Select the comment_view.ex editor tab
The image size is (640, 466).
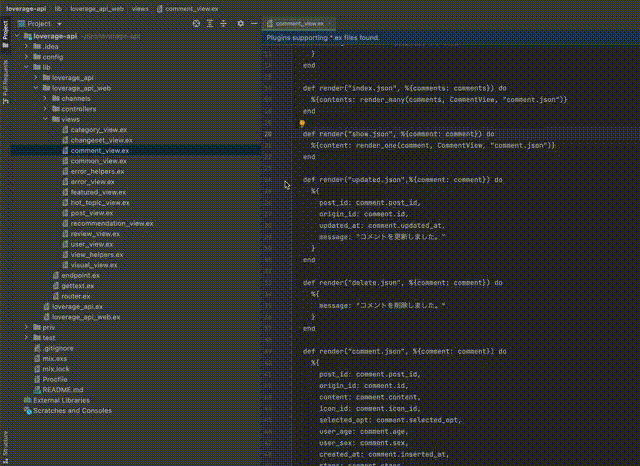coord(299,24)
